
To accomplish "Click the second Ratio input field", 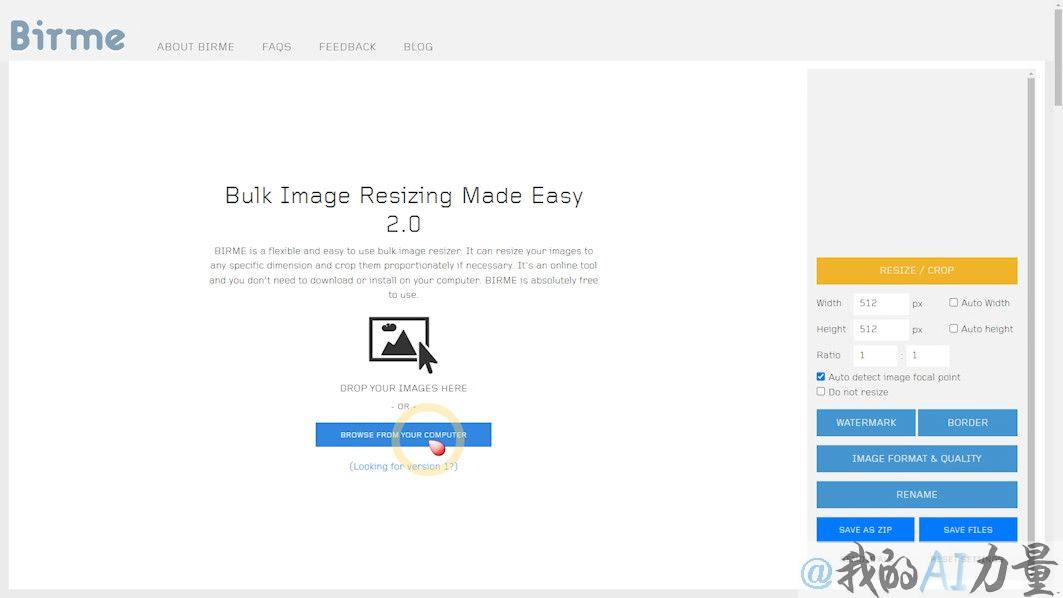I will click(x=927, y=355).
